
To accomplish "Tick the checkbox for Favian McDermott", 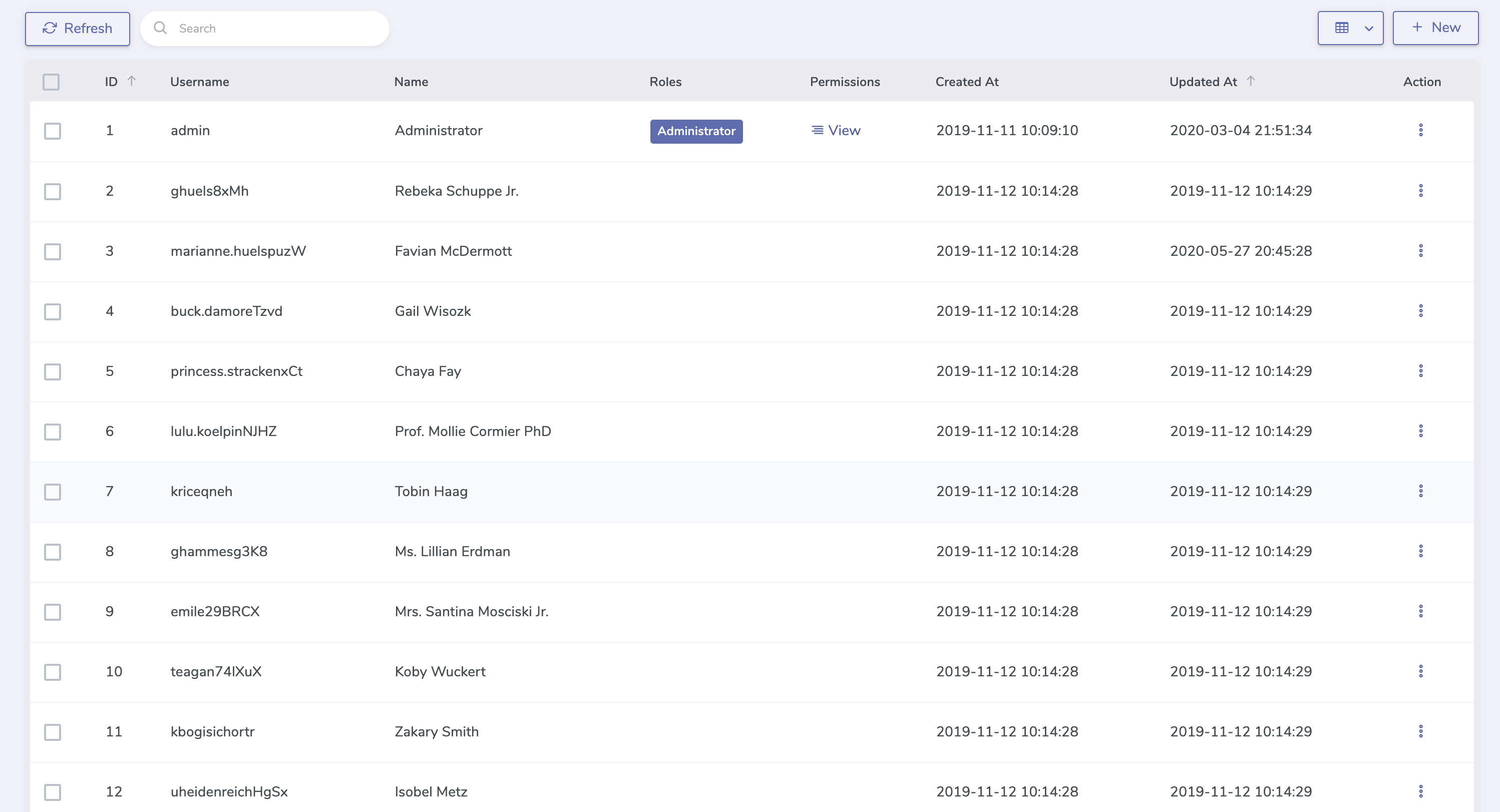I will pos(53,251).
